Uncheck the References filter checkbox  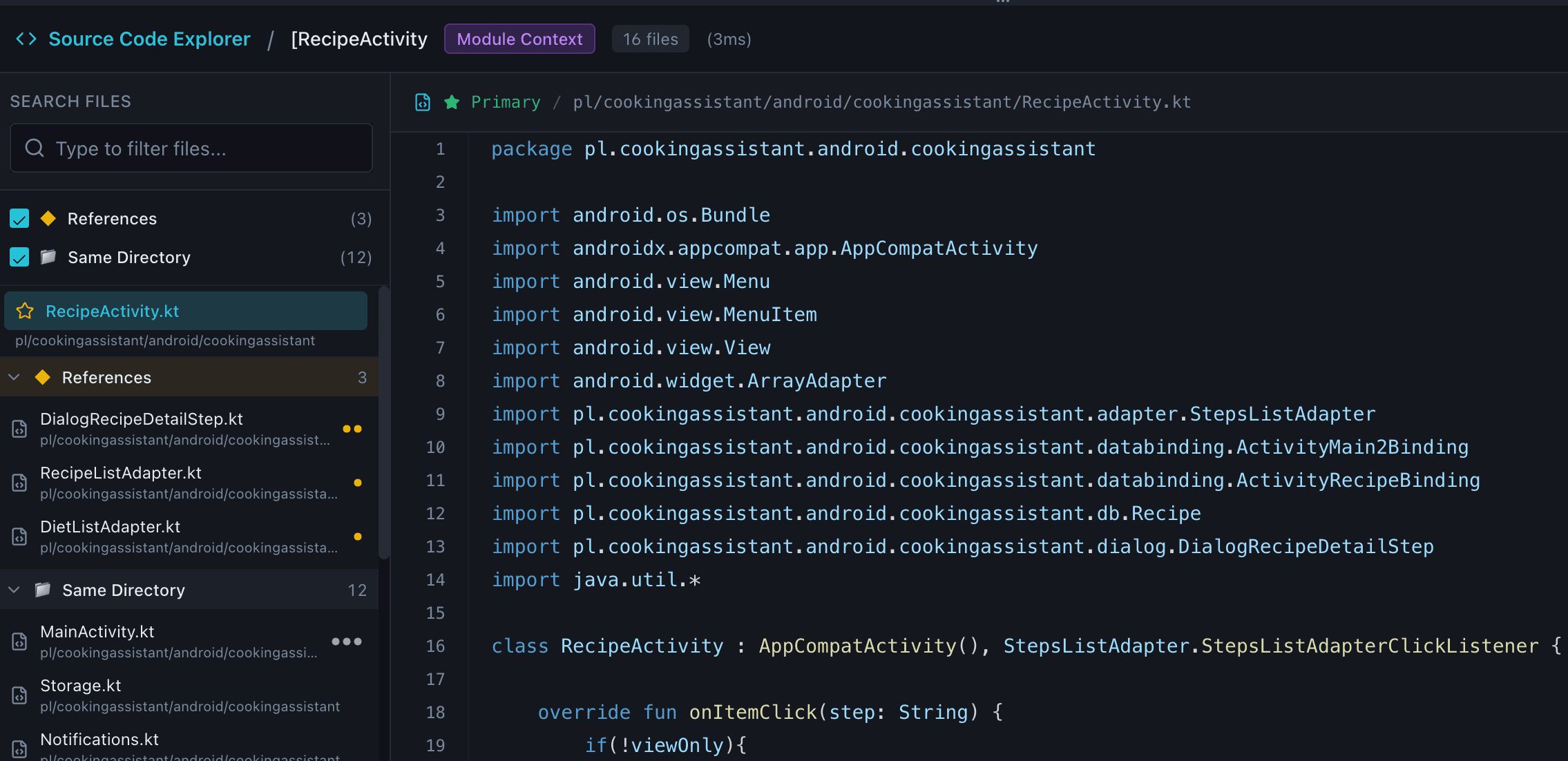[19, 218]
